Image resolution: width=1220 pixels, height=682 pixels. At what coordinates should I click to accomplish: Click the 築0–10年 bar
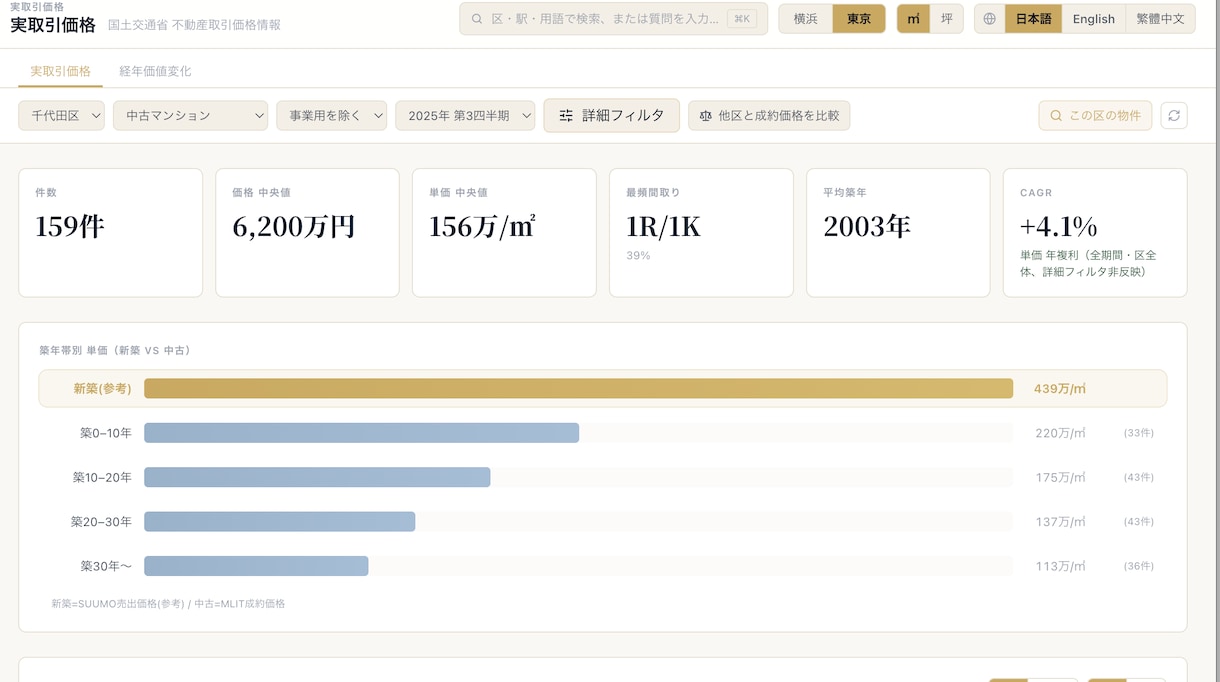[x=361, y=433]
